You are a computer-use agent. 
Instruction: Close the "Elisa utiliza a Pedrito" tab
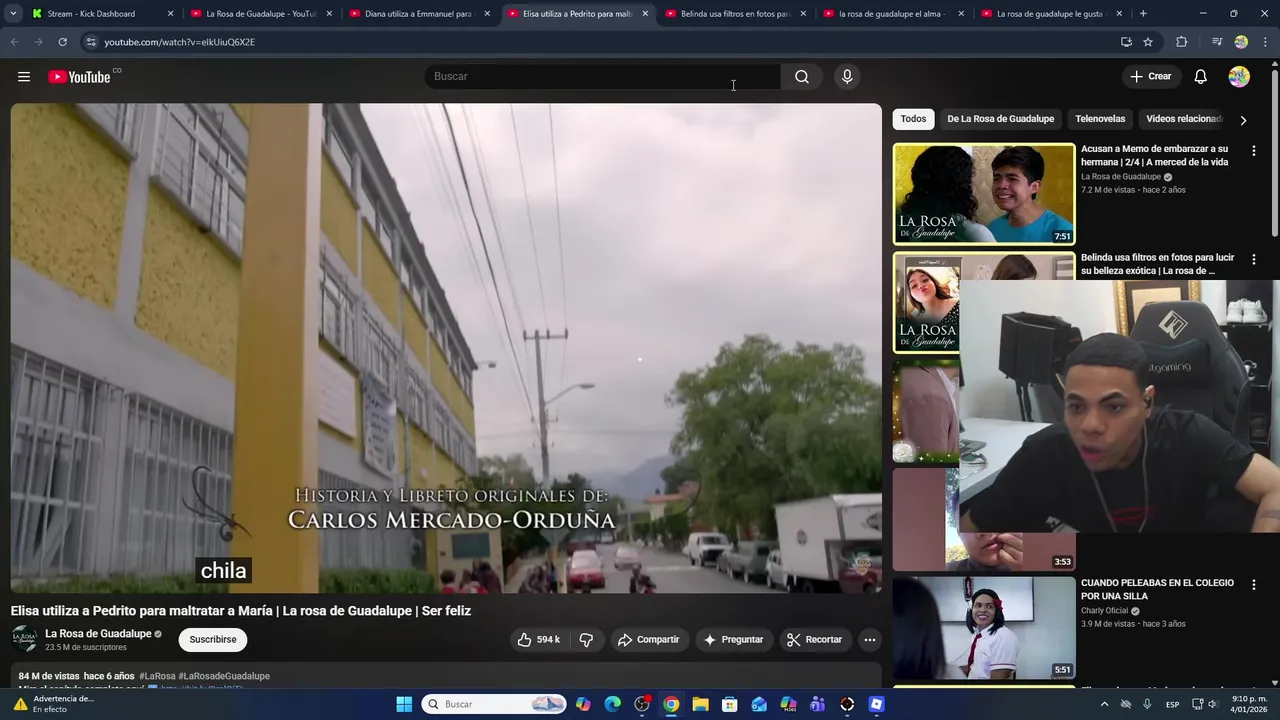point(645,14)
